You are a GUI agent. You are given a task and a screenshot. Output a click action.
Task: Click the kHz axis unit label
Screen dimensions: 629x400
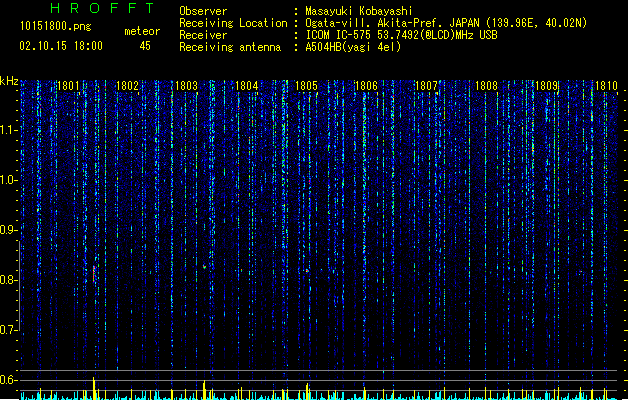9,81
